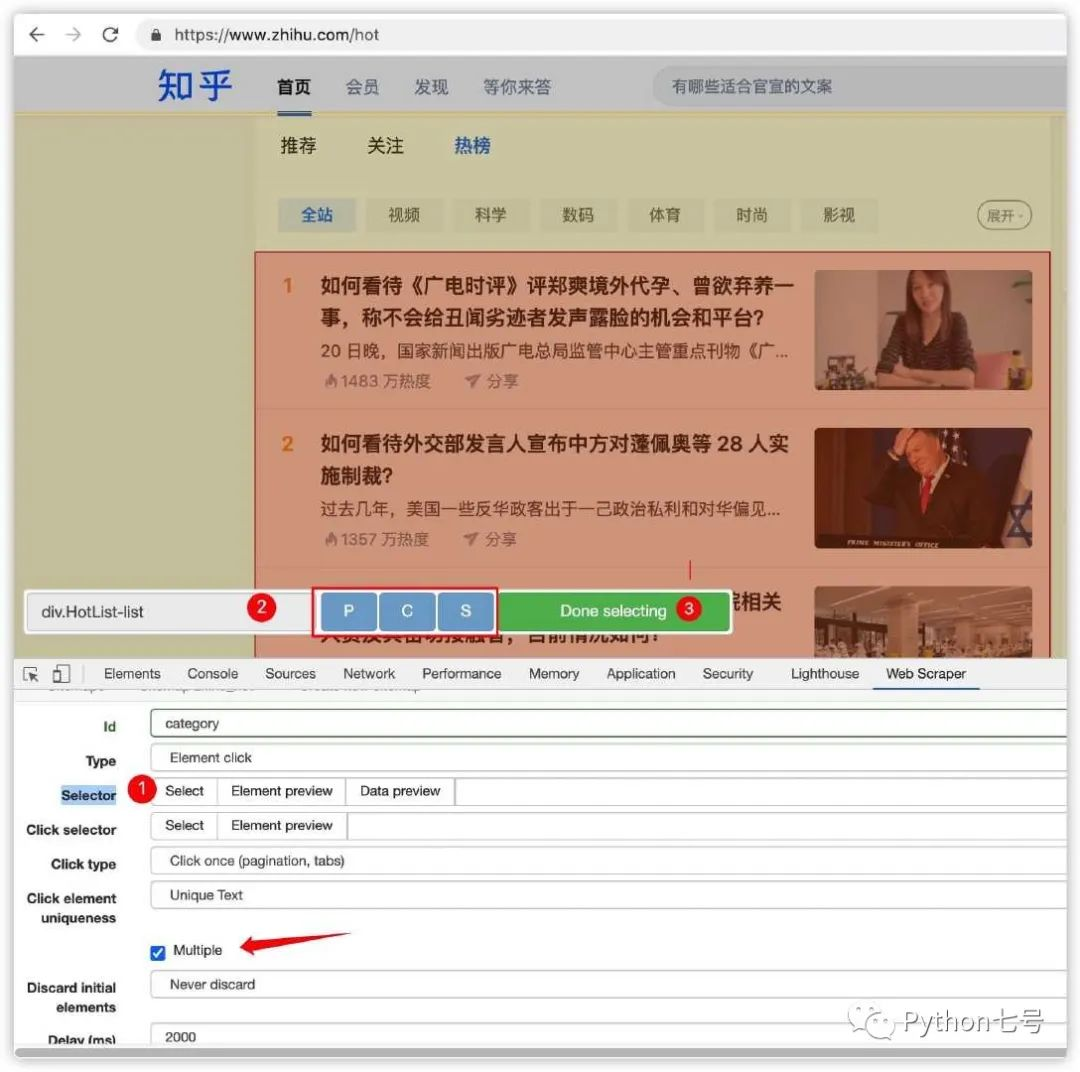Open Discard initial elements dropdown
The height and width of the screenshot is (1072, 1080).
click(608, 985)
